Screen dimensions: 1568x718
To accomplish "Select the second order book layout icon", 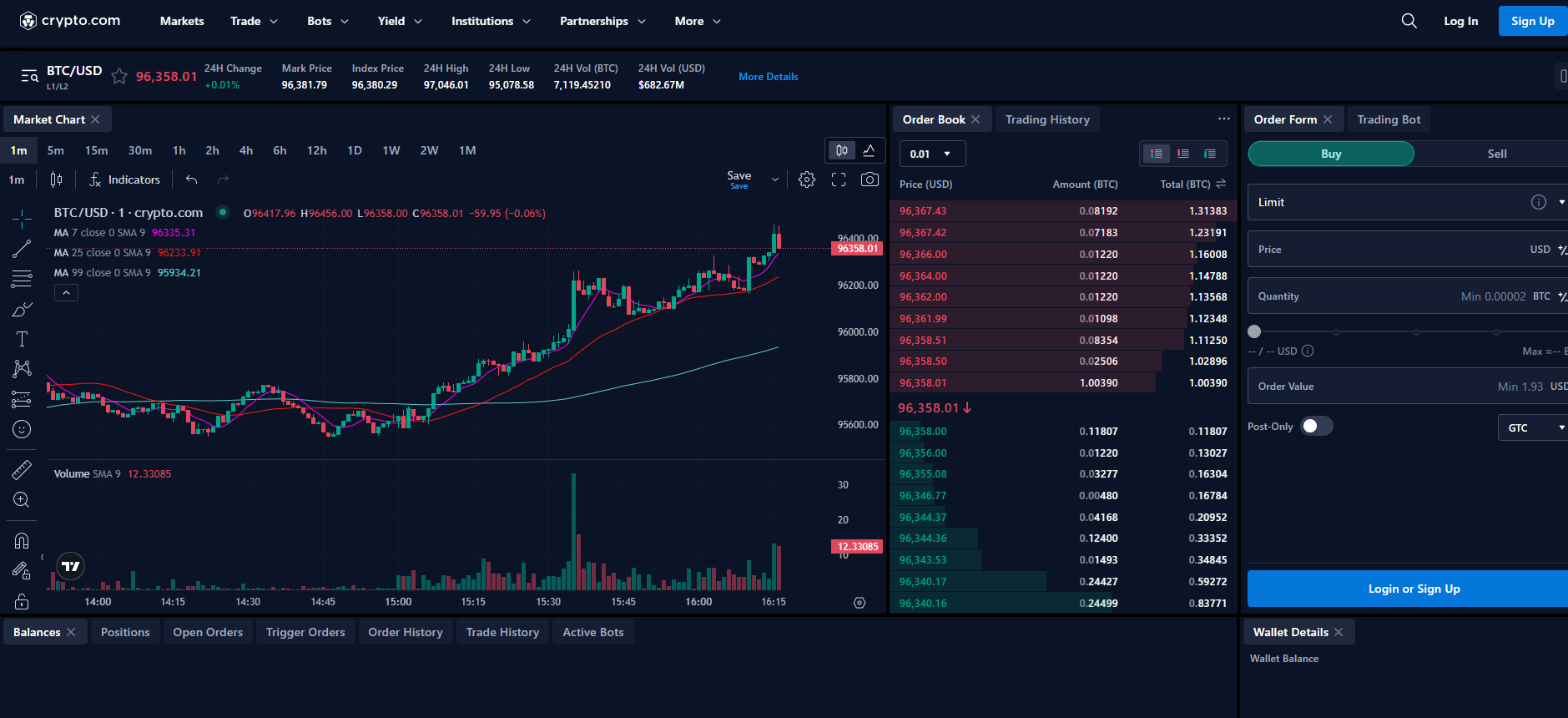I will [1183, 154].
